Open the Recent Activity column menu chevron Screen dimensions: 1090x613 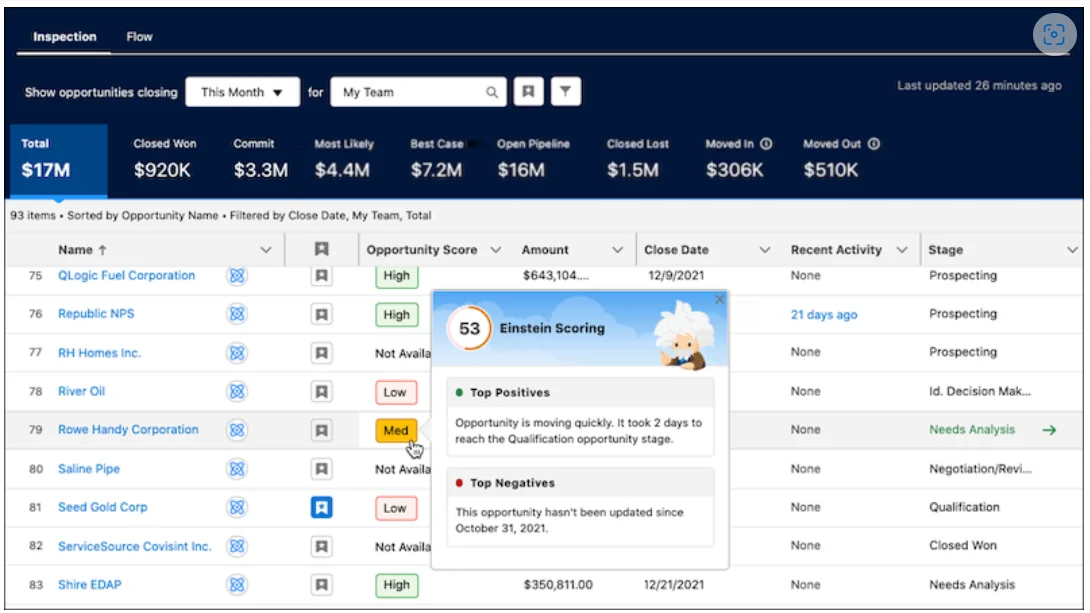pyautogui.click(x=902, y=250)
